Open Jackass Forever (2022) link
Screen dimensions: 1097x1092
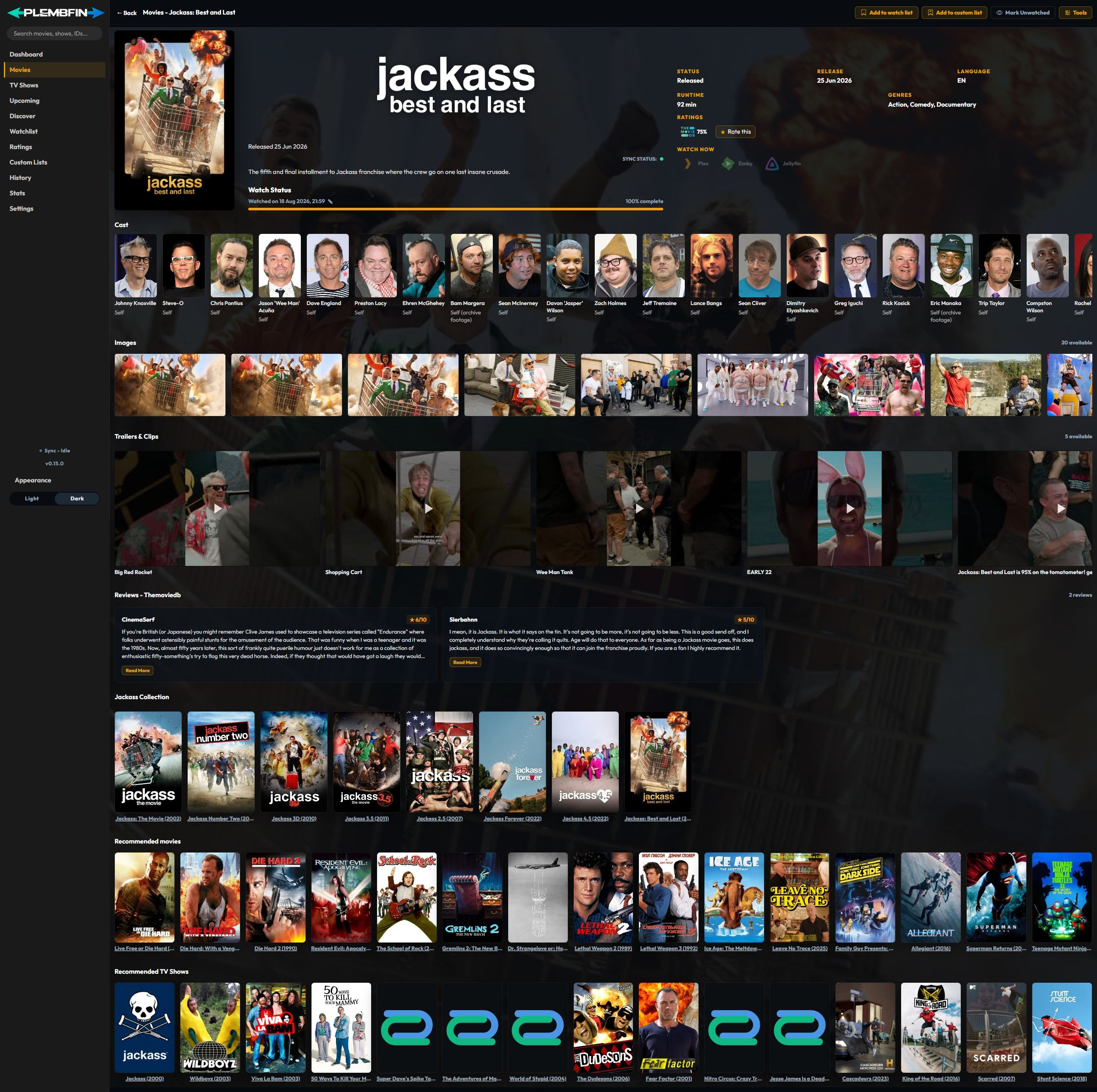(x=512, y=818)
